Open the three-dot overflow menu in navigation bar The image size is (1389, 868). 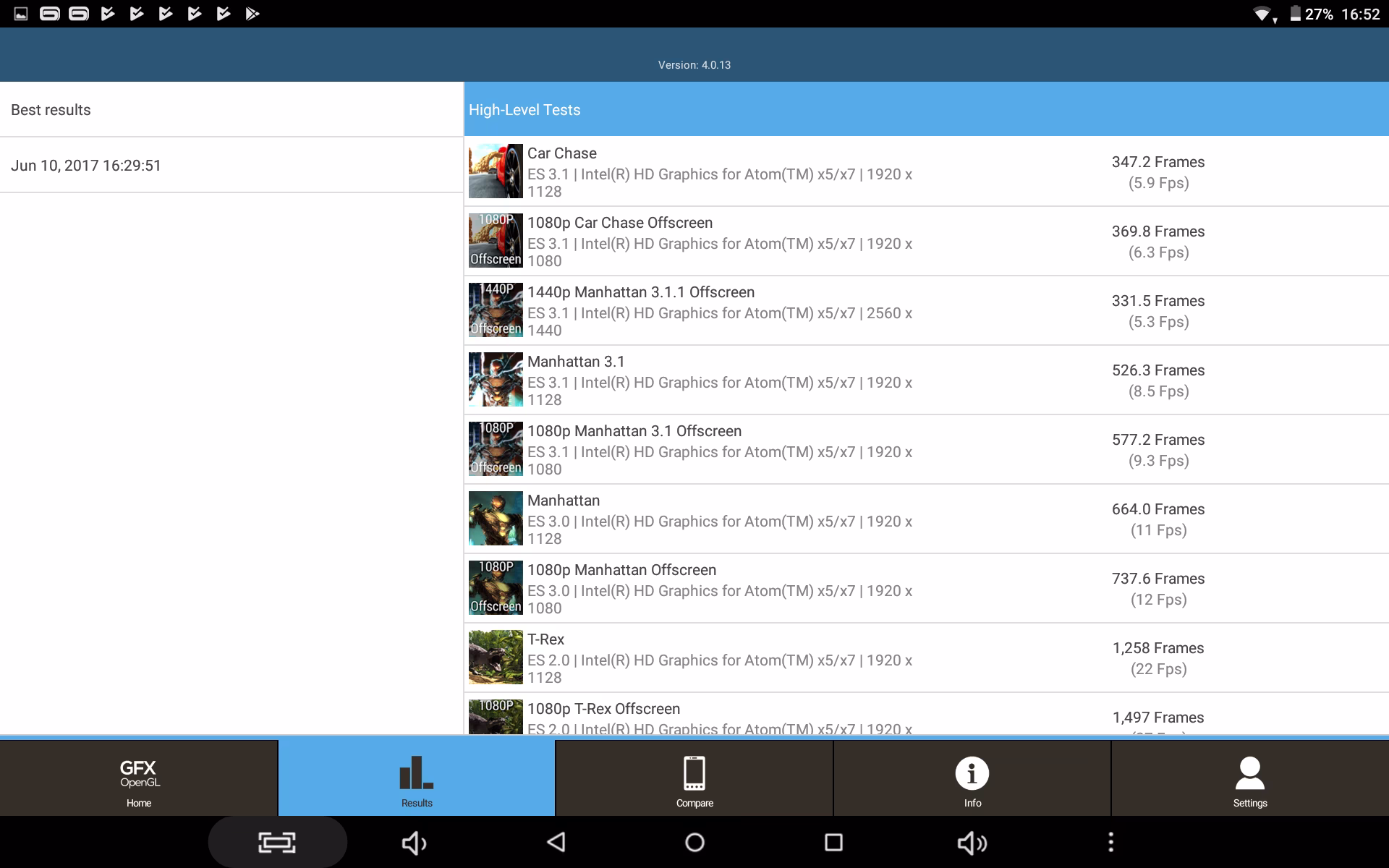pyautogui.click(x=1111, y=842)
